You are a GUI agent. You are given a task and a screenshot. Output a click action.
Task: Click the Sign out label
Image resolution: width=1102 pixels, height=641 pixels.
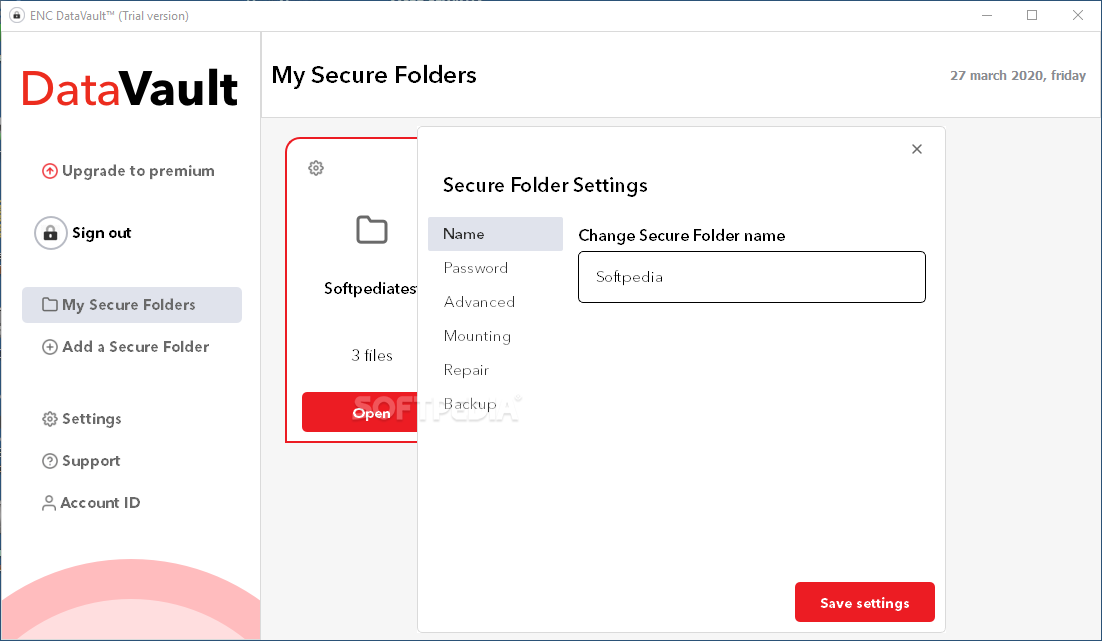point(101,233)
